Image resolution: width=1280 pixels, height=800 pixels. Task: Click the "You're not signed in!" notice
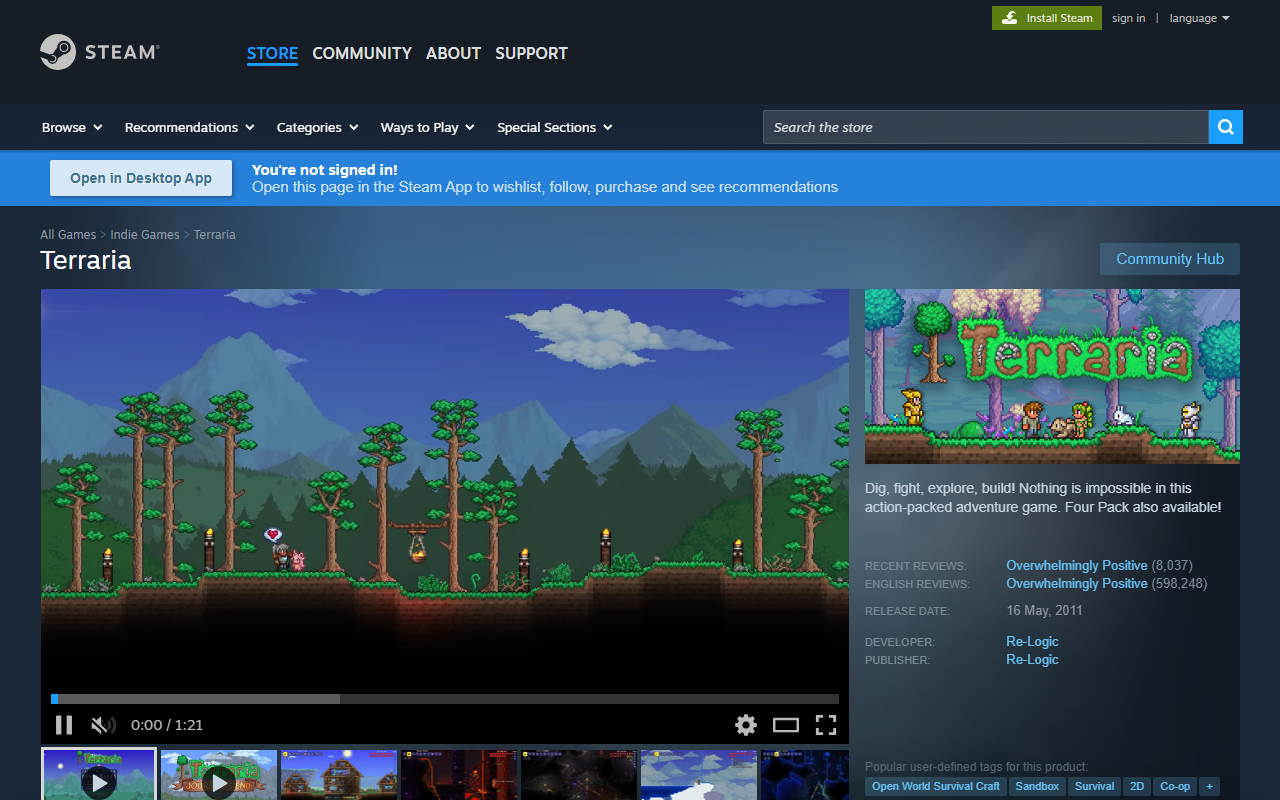[x=325, y=170]
